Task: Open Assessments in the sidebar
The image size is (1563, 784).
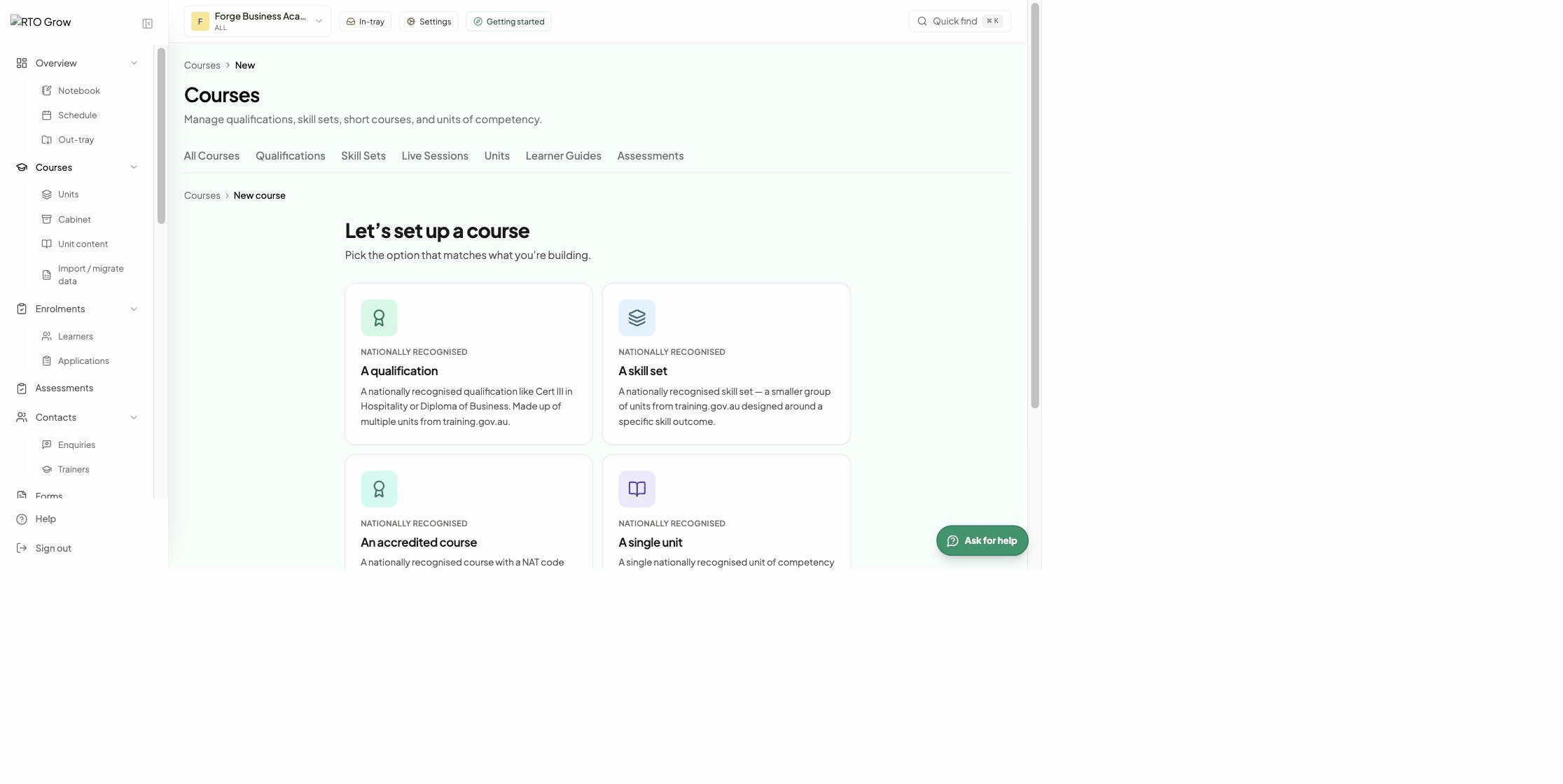Action: pos(64,388)
